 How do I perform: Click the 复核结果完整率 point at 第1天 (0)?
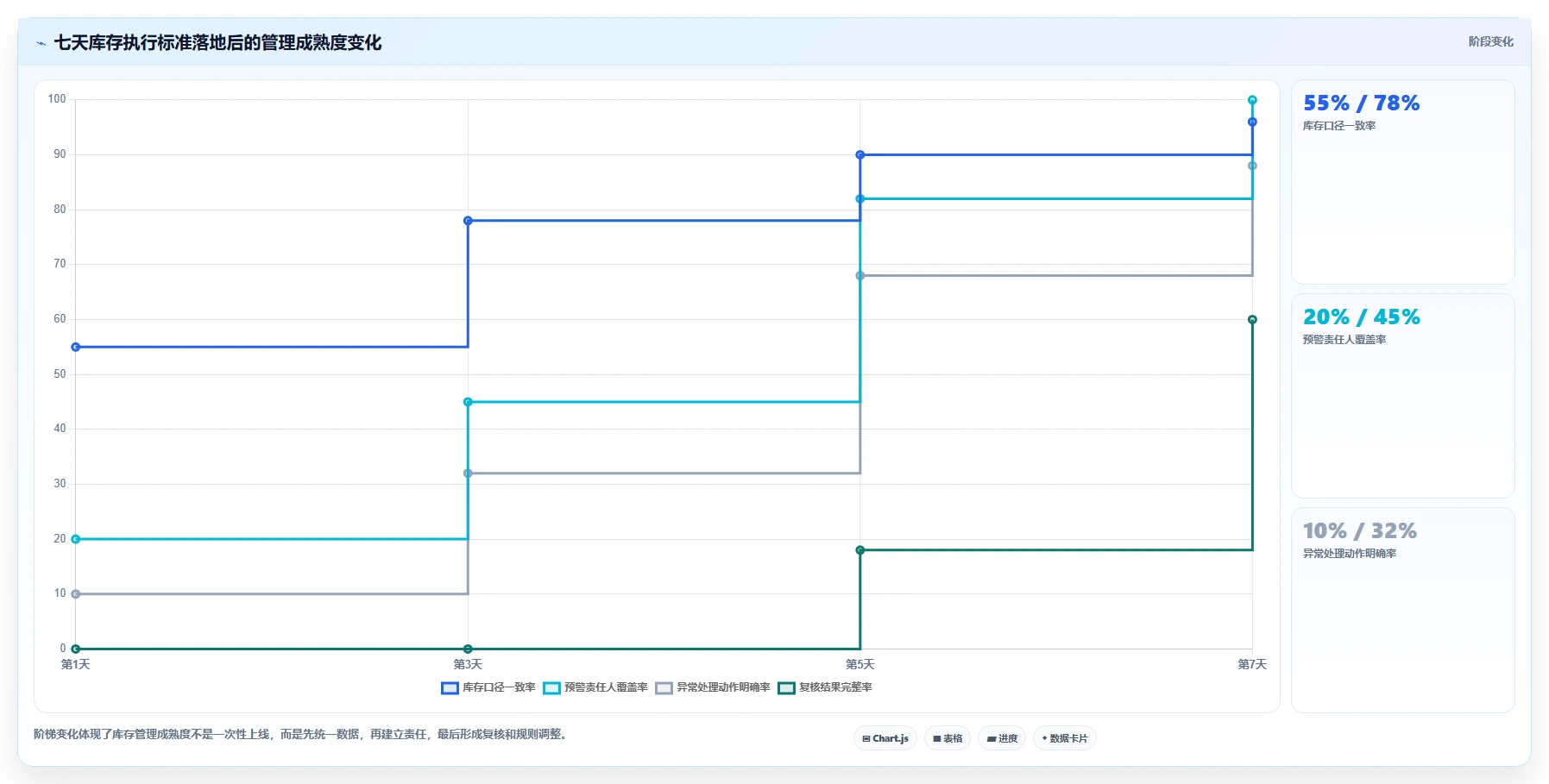pyautogui.click(x=76, y=649)
